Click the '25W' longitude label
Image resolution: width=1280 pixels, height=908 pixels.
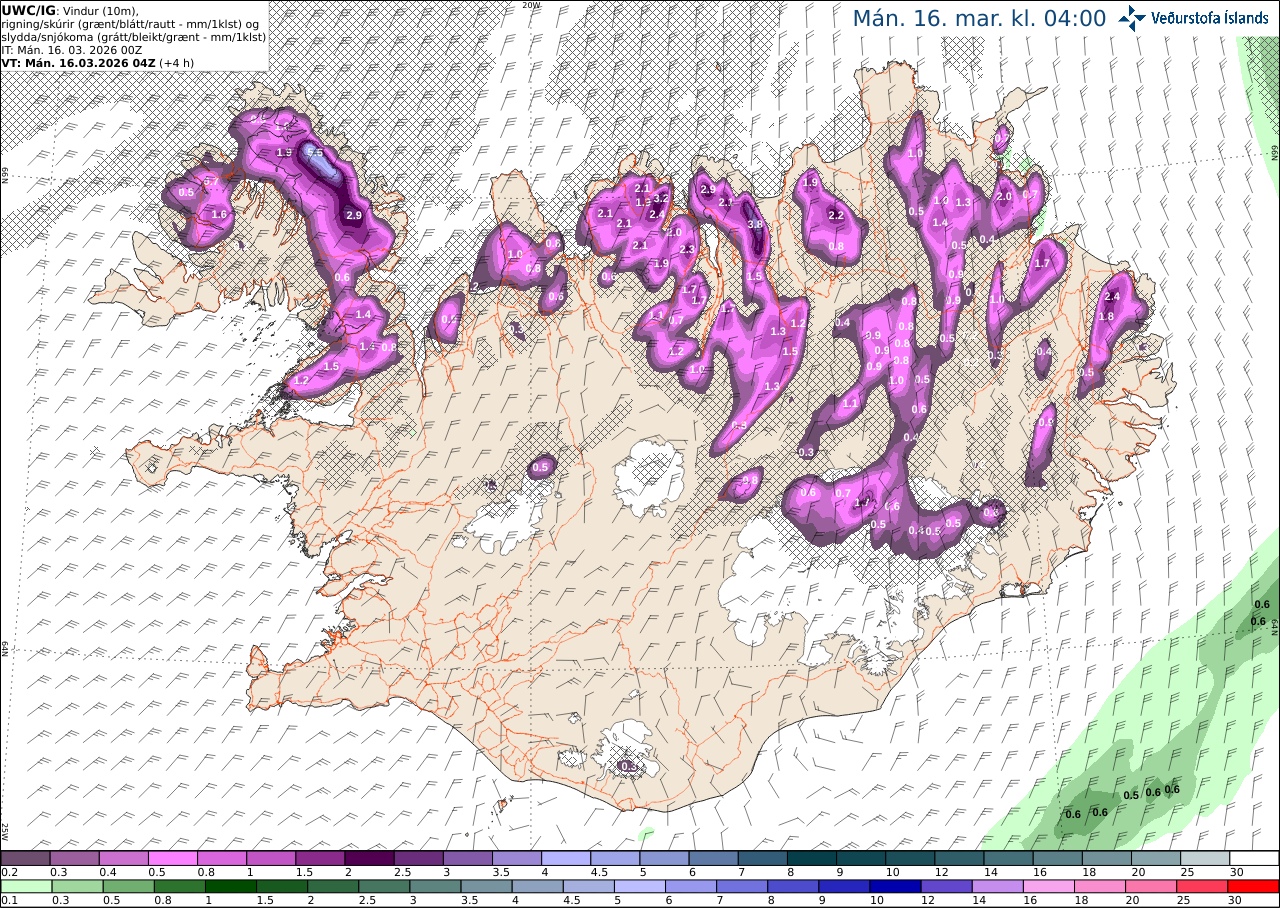(5, 831)
